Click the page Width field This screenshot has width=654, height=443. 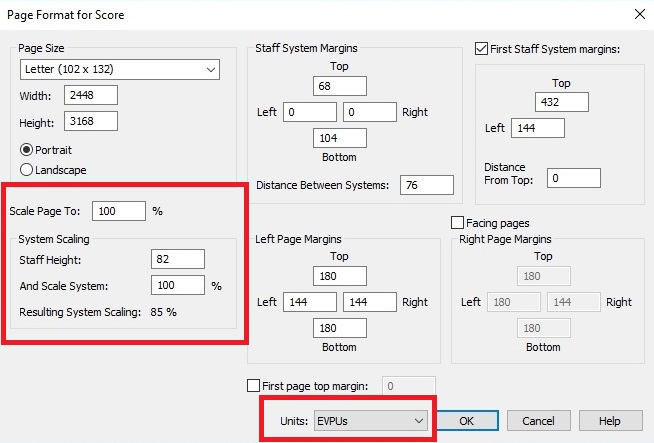[x=91, y=95]
